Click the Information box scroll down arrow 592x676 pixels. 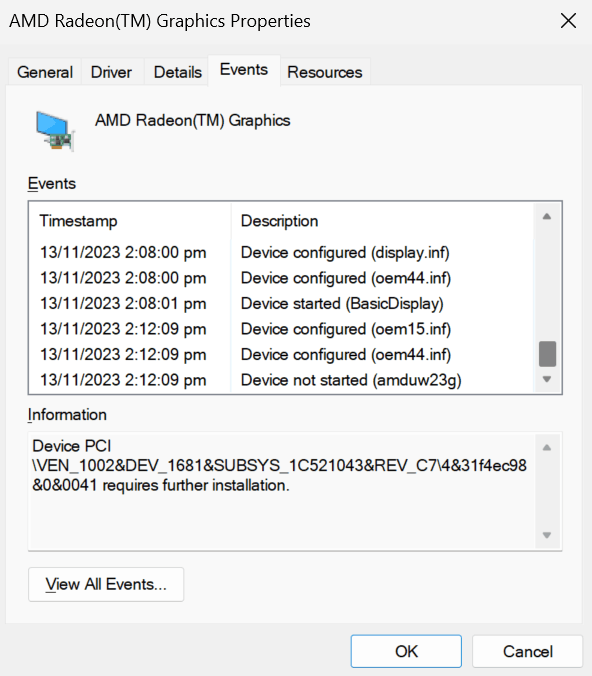pos(547,535)
